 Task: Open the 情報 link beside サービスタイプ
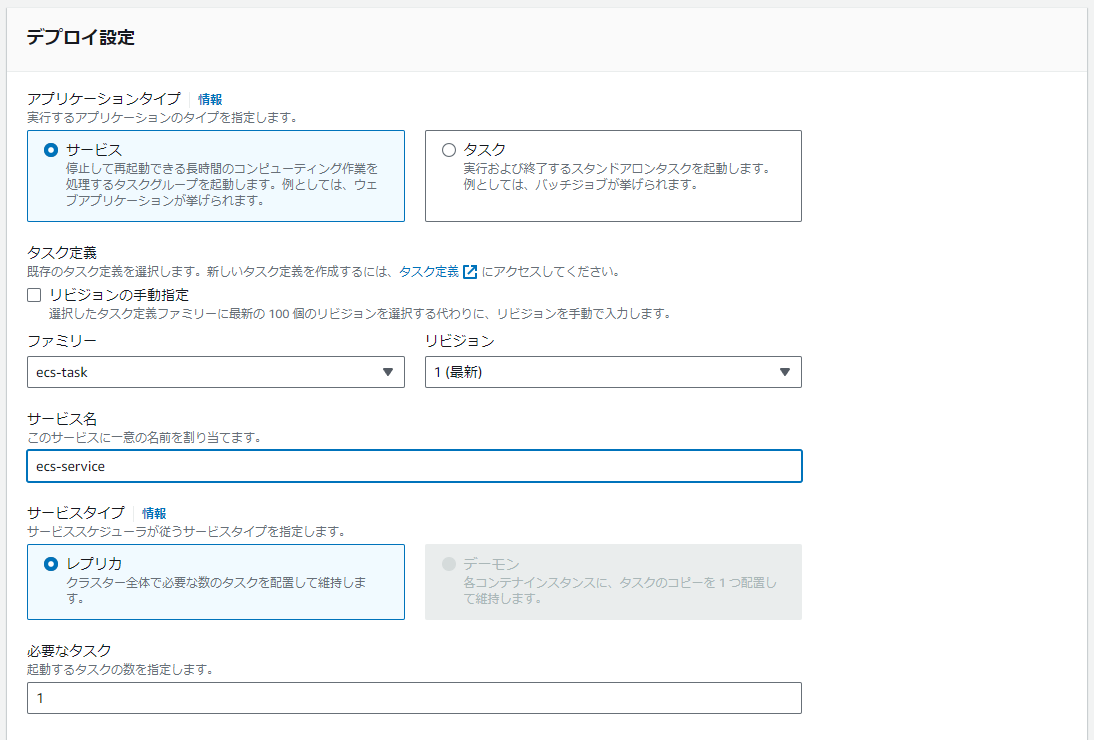click(154, 513)
